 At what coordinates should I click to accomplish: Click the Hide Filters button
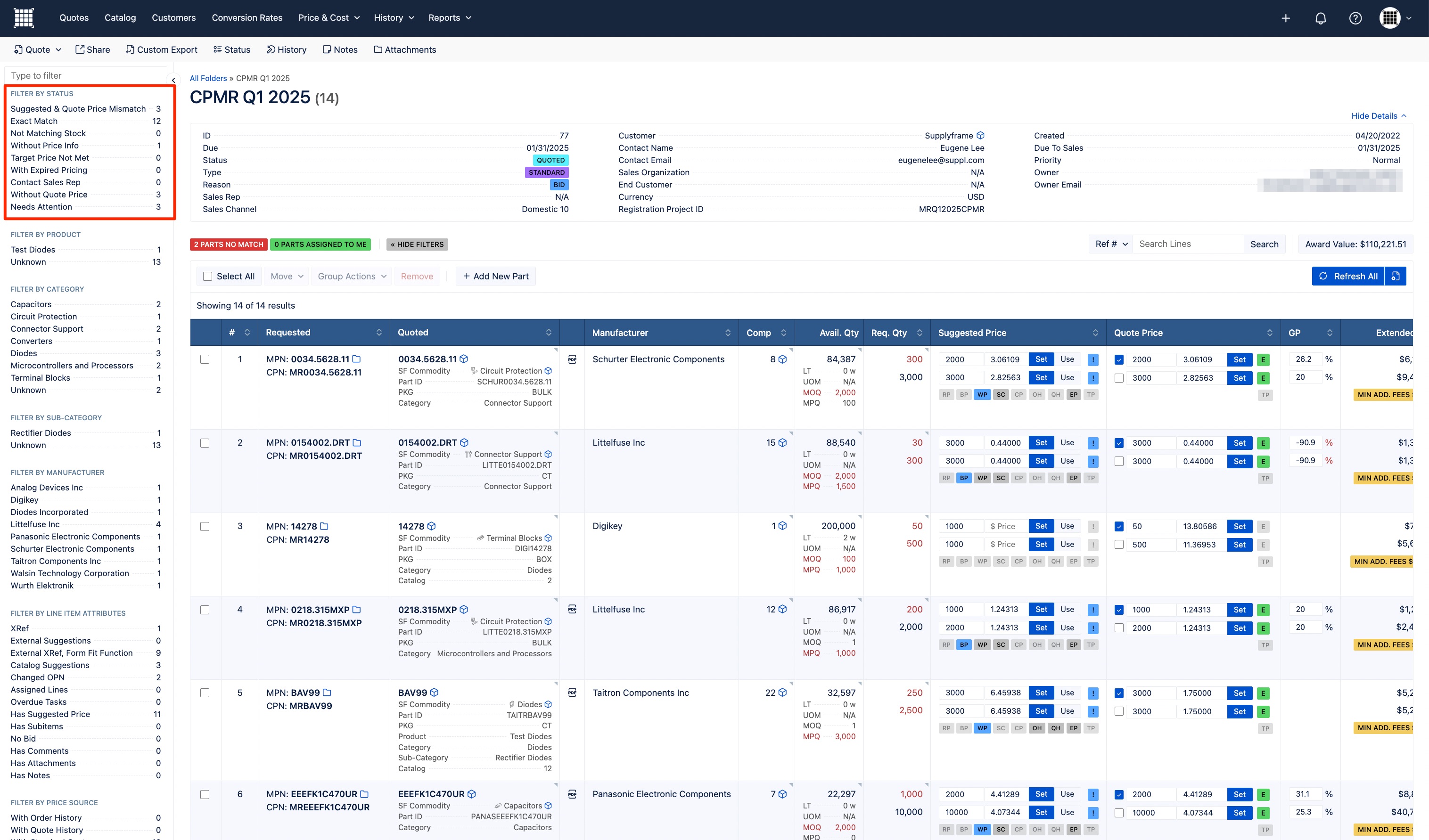tap(417, 245)
